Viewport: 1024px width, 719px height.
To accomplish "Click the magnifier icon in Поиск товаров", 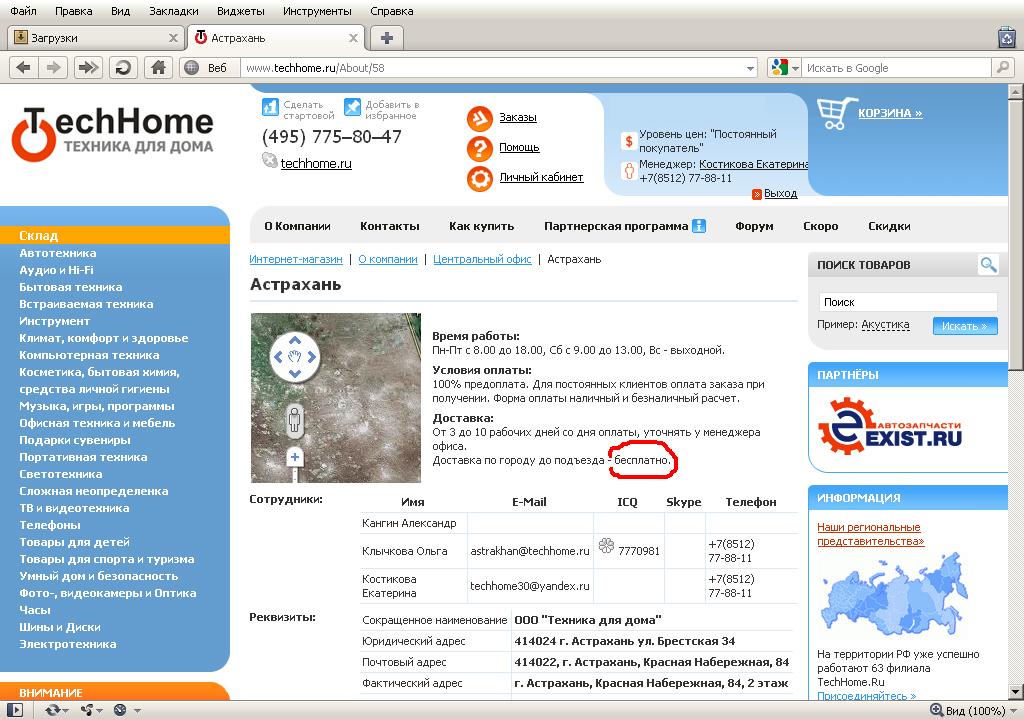I will point(988,264).
